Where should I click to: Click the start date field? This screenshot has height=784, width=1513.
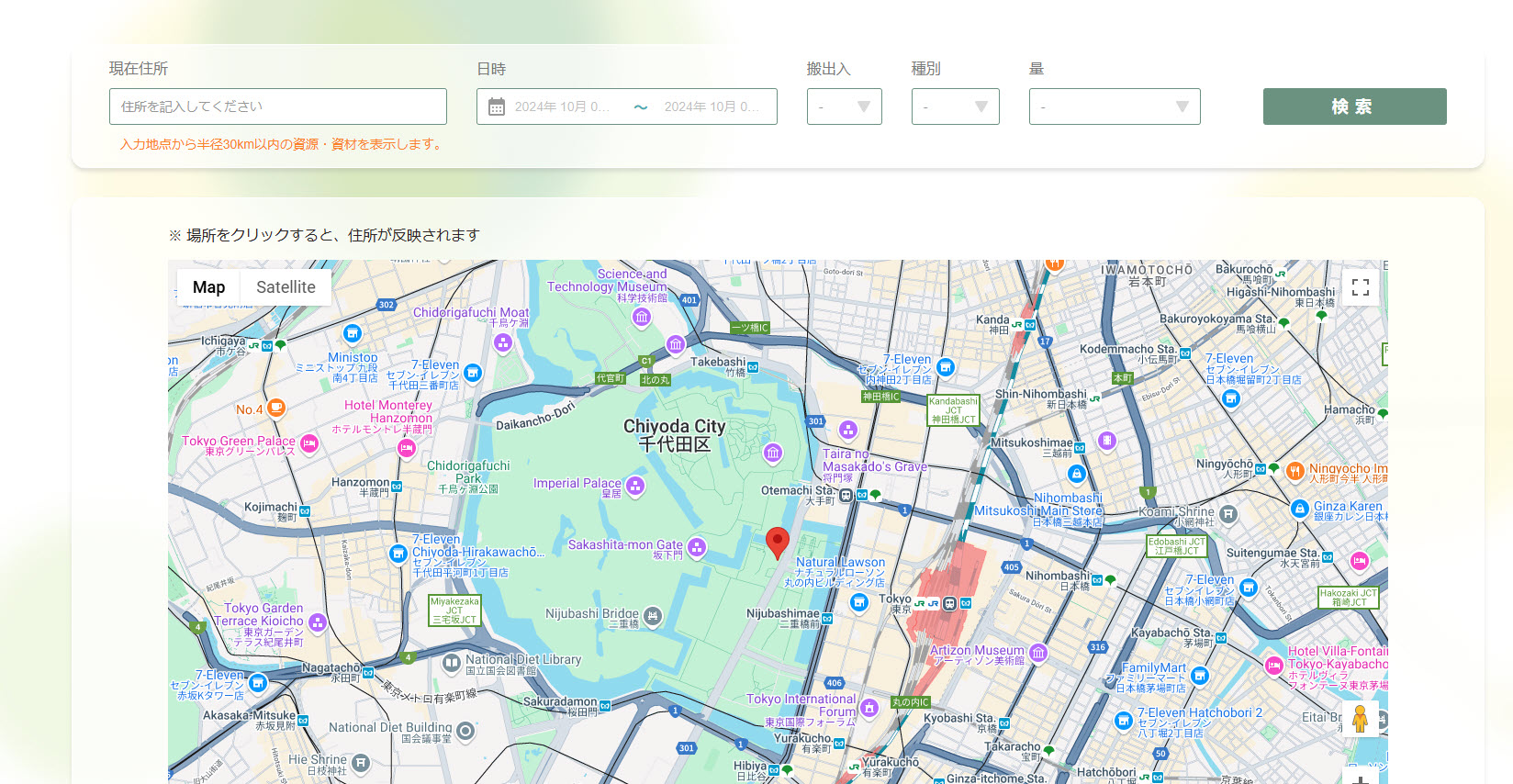pos(562,106)
